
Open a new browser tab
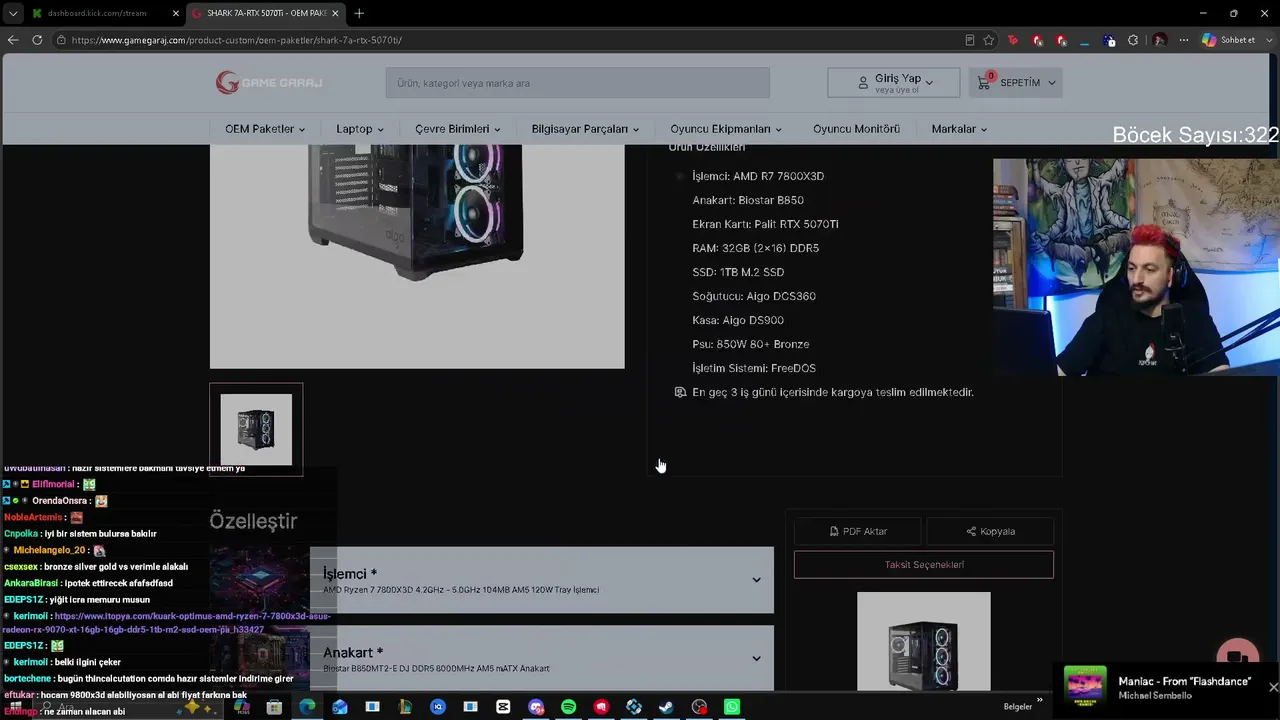point(359,13)
